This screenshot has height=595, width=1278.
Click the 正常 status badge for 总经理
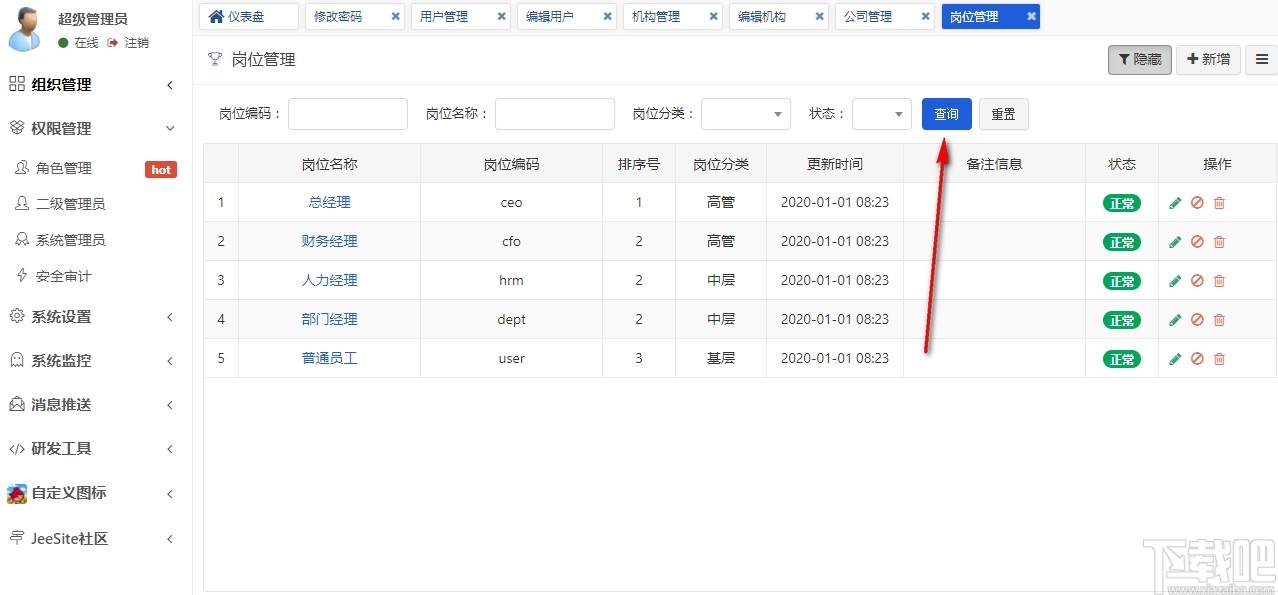[1122, 203]
